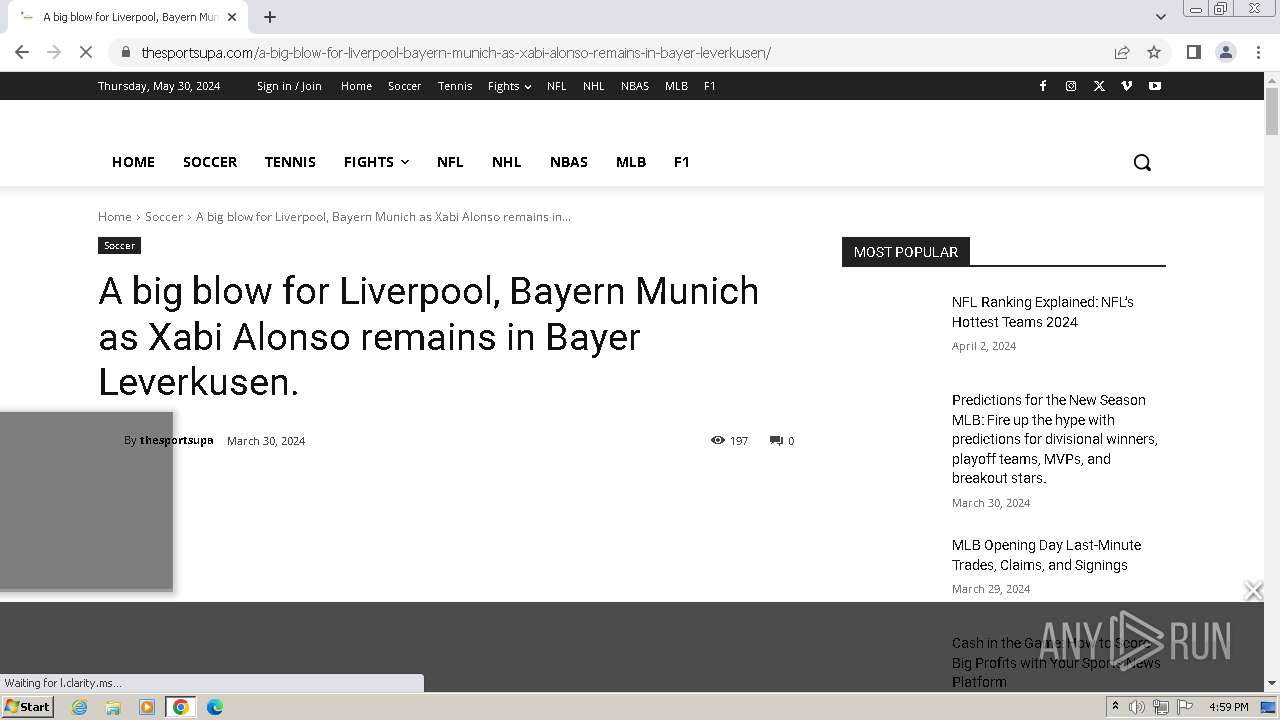
Task: Open File Explorer folder from taskbar
Action: (x=113, y=707)
